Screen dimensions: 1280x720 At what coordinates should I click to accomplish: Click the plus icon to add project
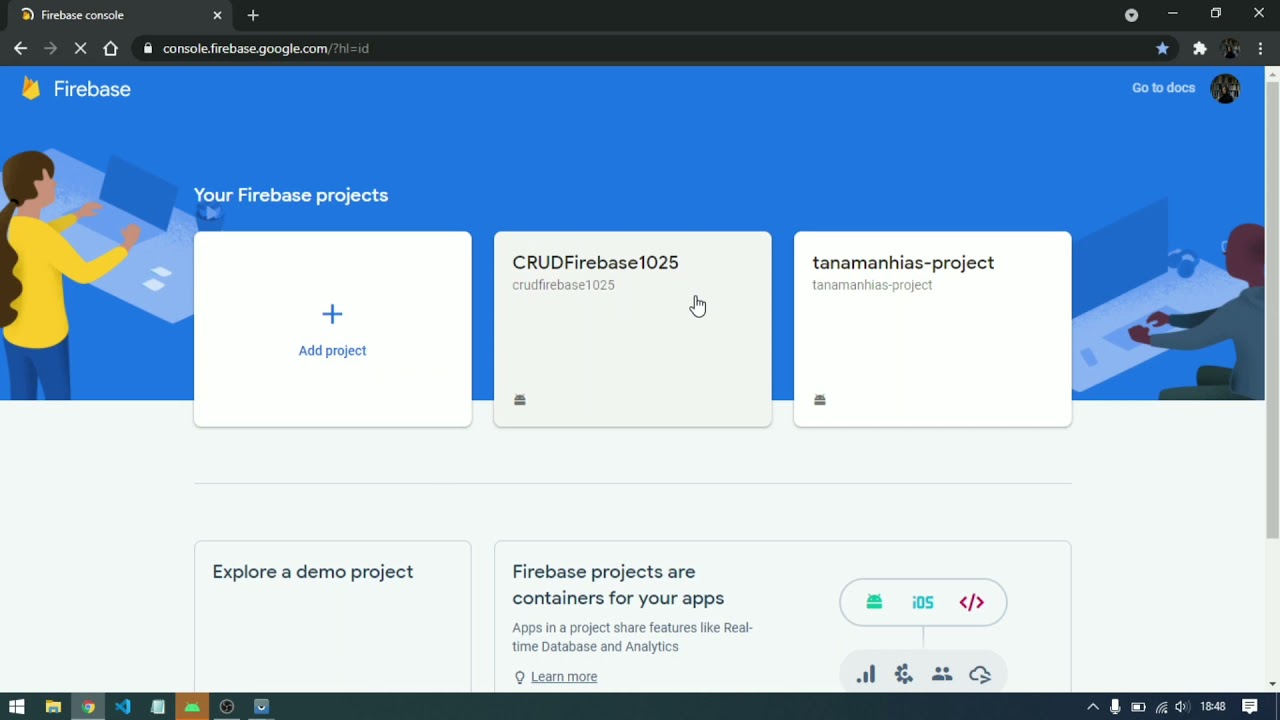(x=332, y=314)
